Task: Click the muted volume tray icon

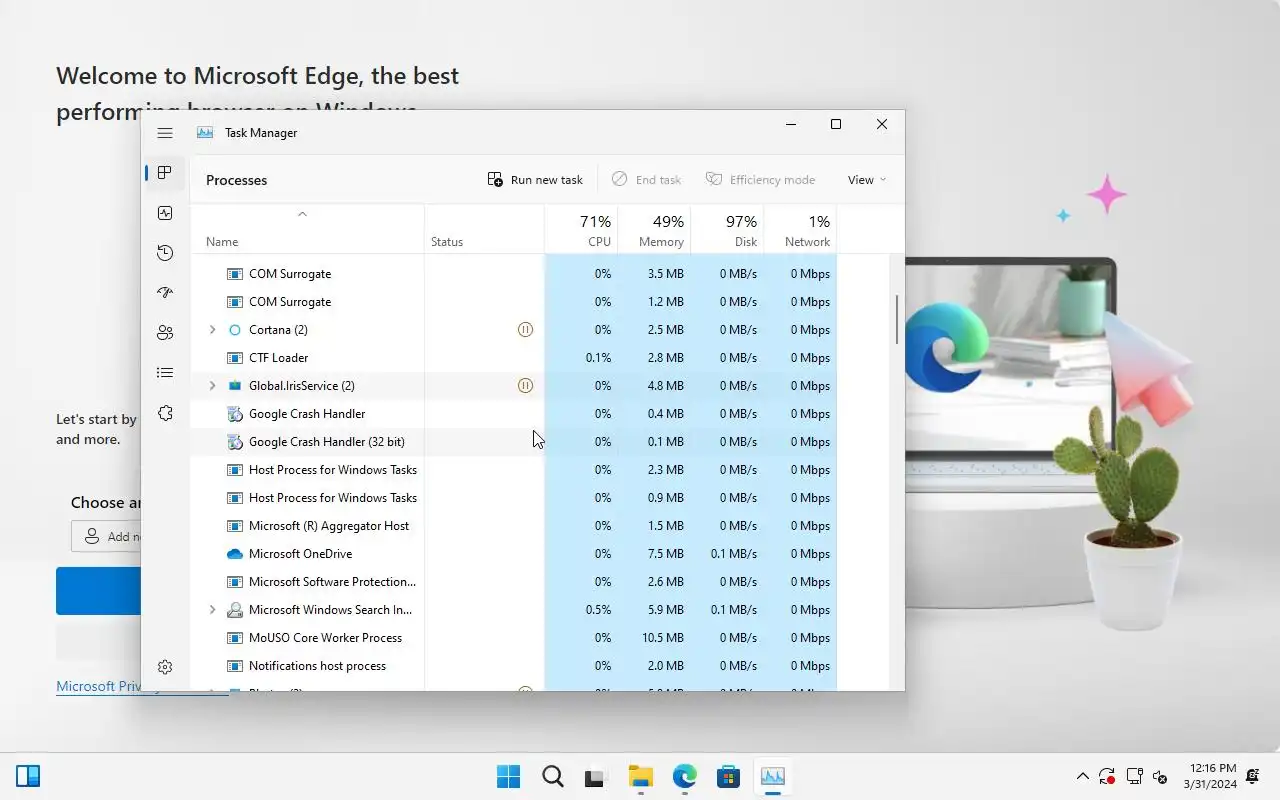Action: click(x=1160, y=776)
